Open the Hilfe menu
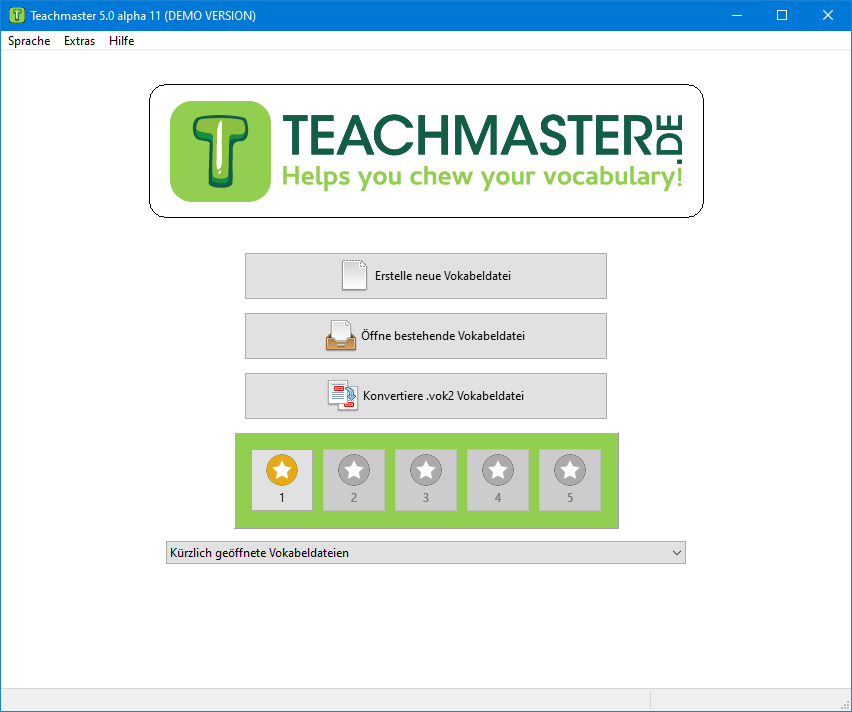 click(x=122, y=41)
